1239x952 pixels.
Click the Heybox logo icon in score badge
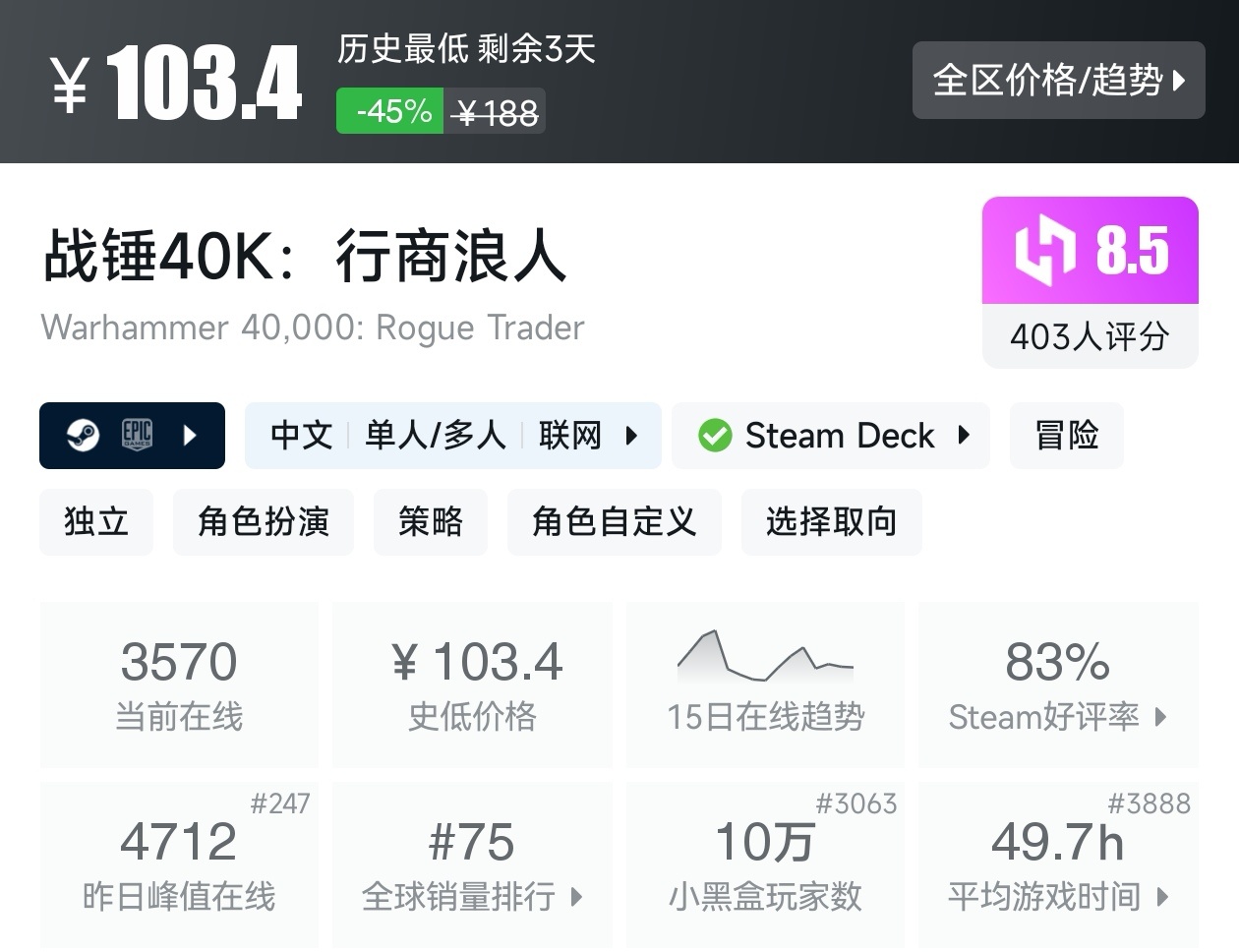tap(1045, 251)
